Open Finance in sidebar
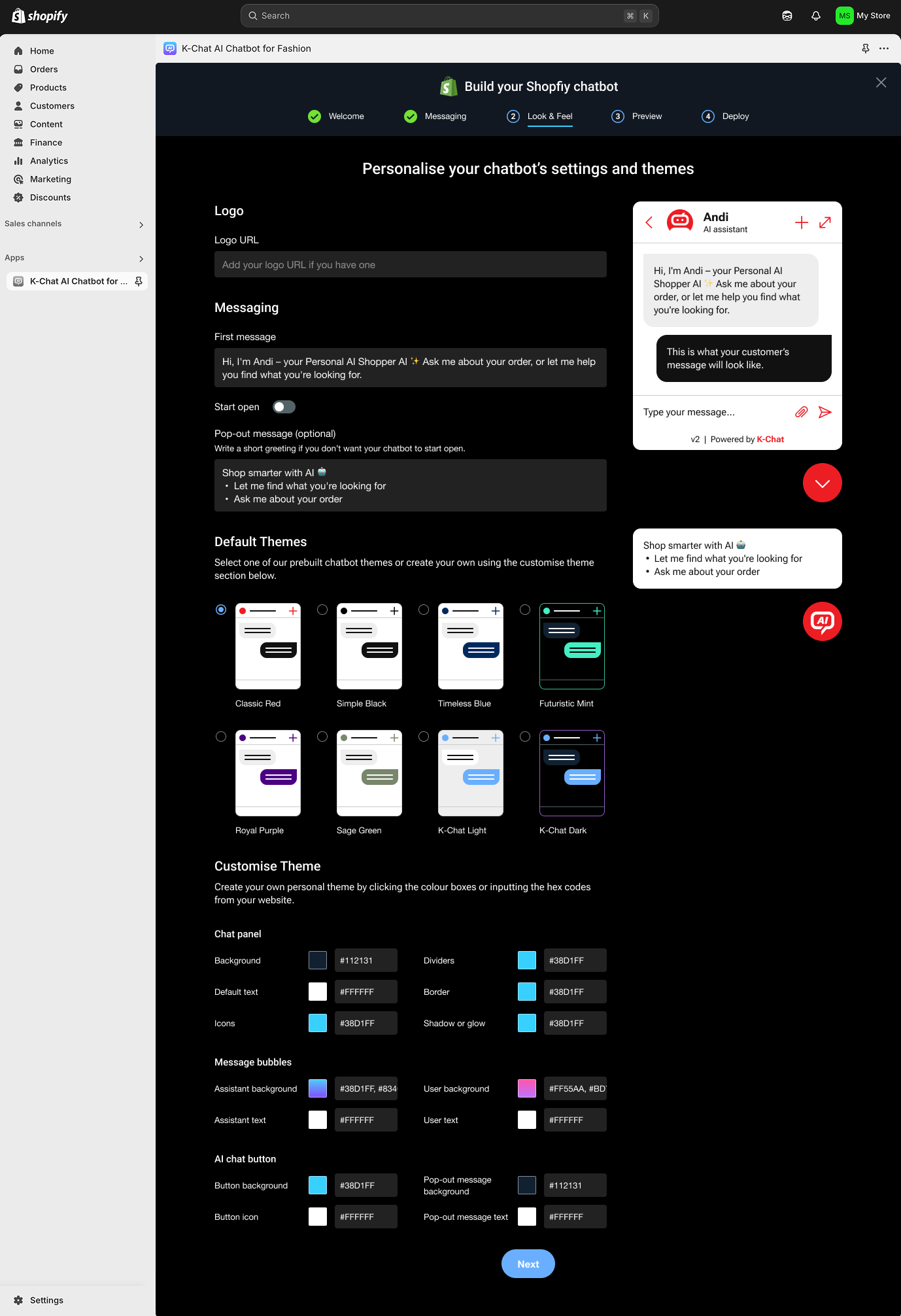This screenshot has height=1316, width=901. (x=46, y=143)
